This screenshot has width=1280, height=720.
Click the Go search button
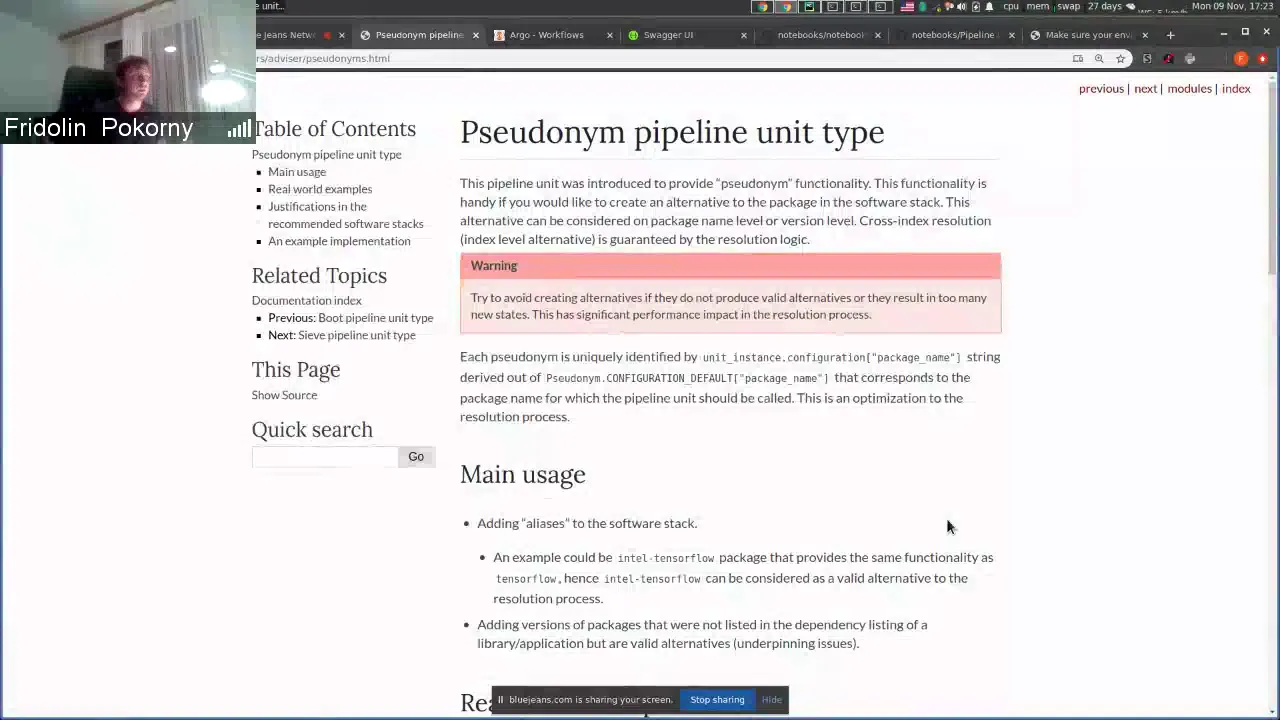tap(416, 457)
